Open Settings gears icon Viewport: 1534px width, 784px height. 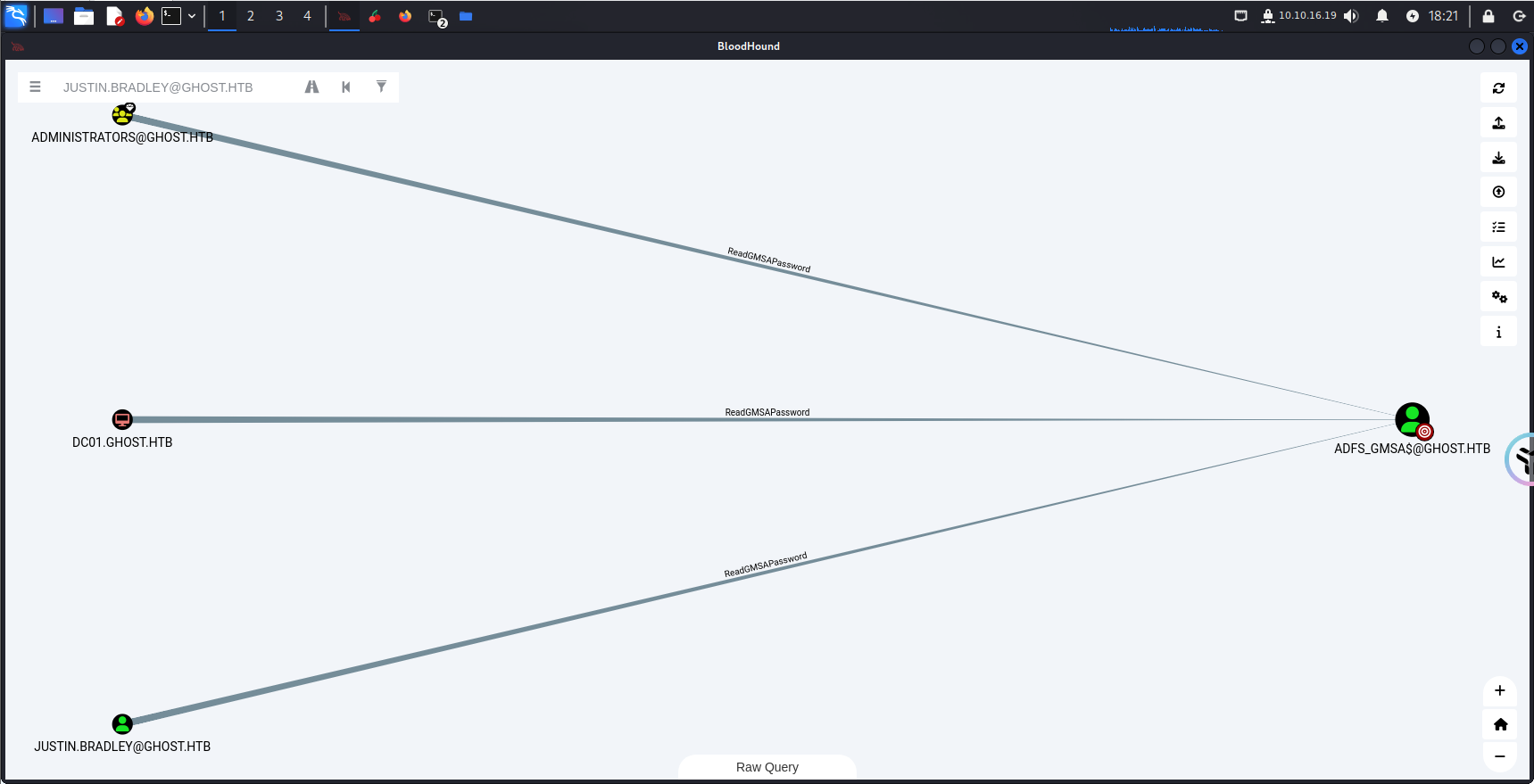1498,297
